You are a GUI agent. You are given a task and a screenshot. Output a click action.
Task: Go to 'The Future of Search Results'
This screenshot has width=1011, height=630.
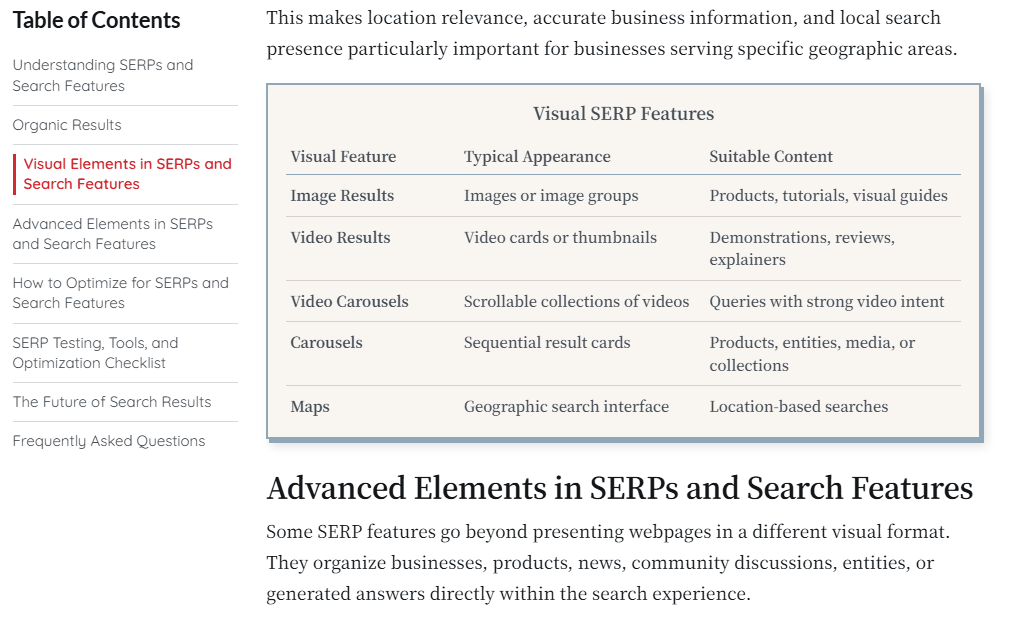coord(112,402)
